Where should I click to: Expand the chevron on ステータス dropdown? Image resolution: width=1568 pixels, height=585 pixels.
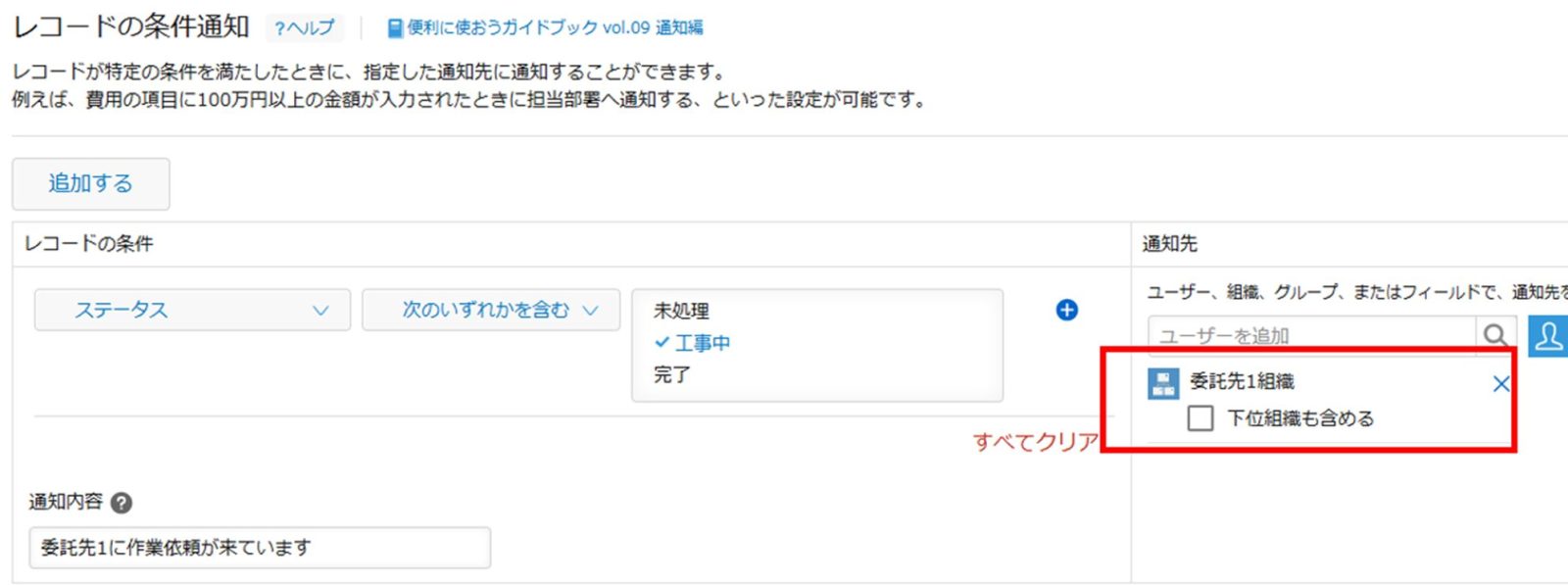coord(320,311)
